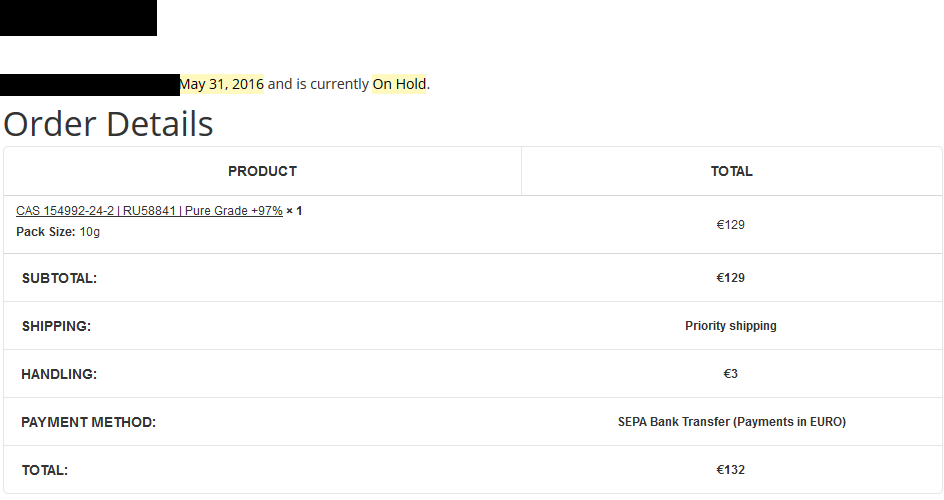Click the SEPA Bank Transfer payment text
944x500 pixels.
tap(731, 422)
